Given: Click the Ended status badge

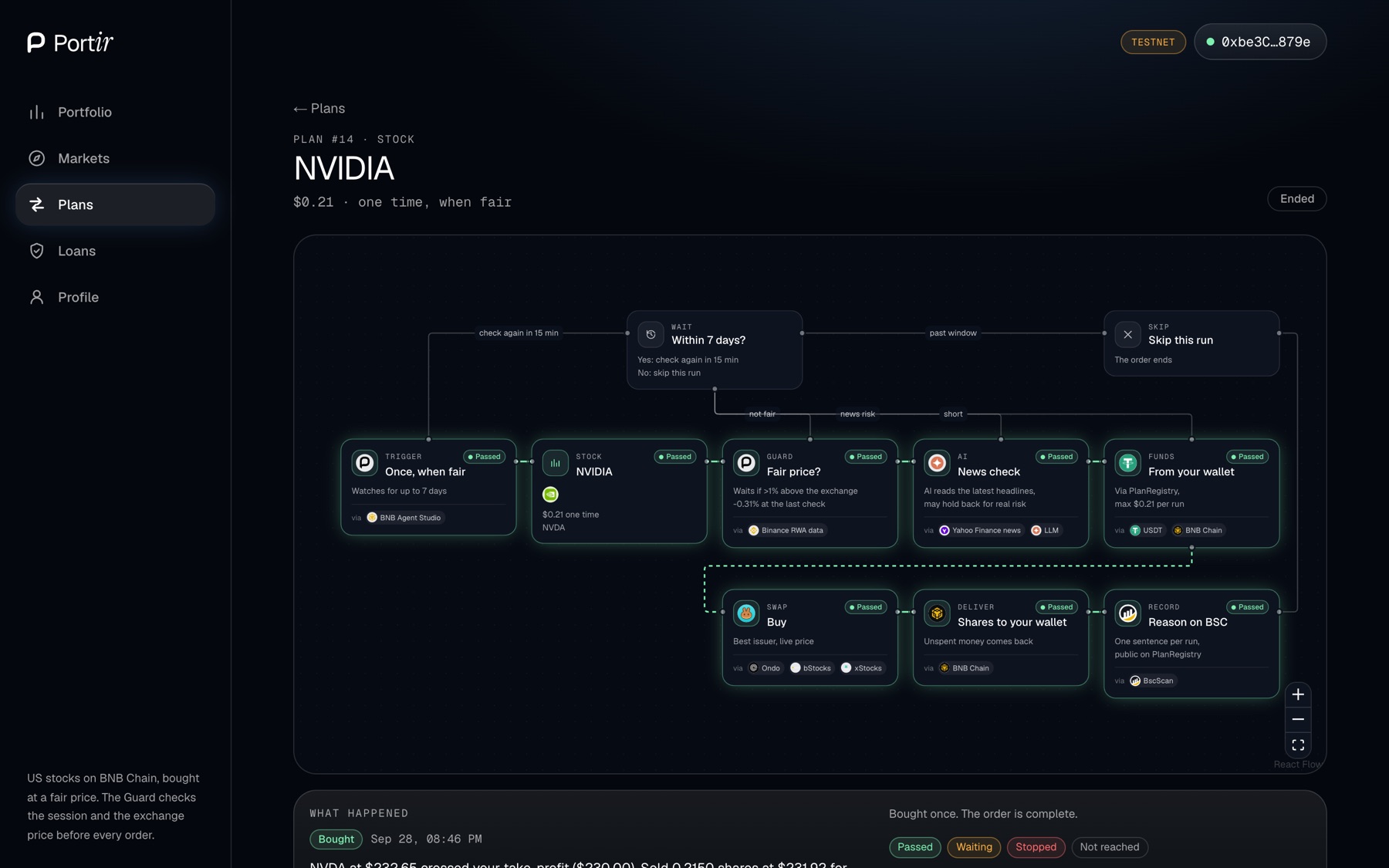Looking at the screenshot, I should (1296, 199).
